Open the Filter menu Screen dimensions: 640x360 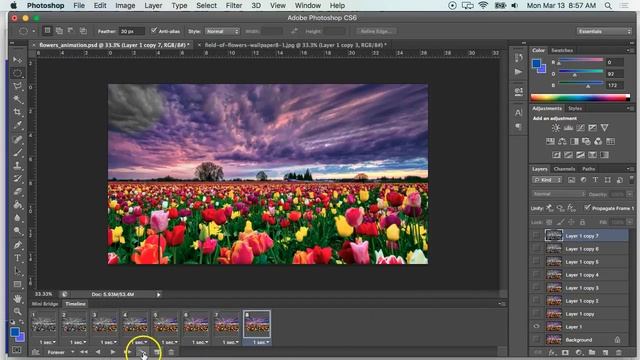coord(234,6)
